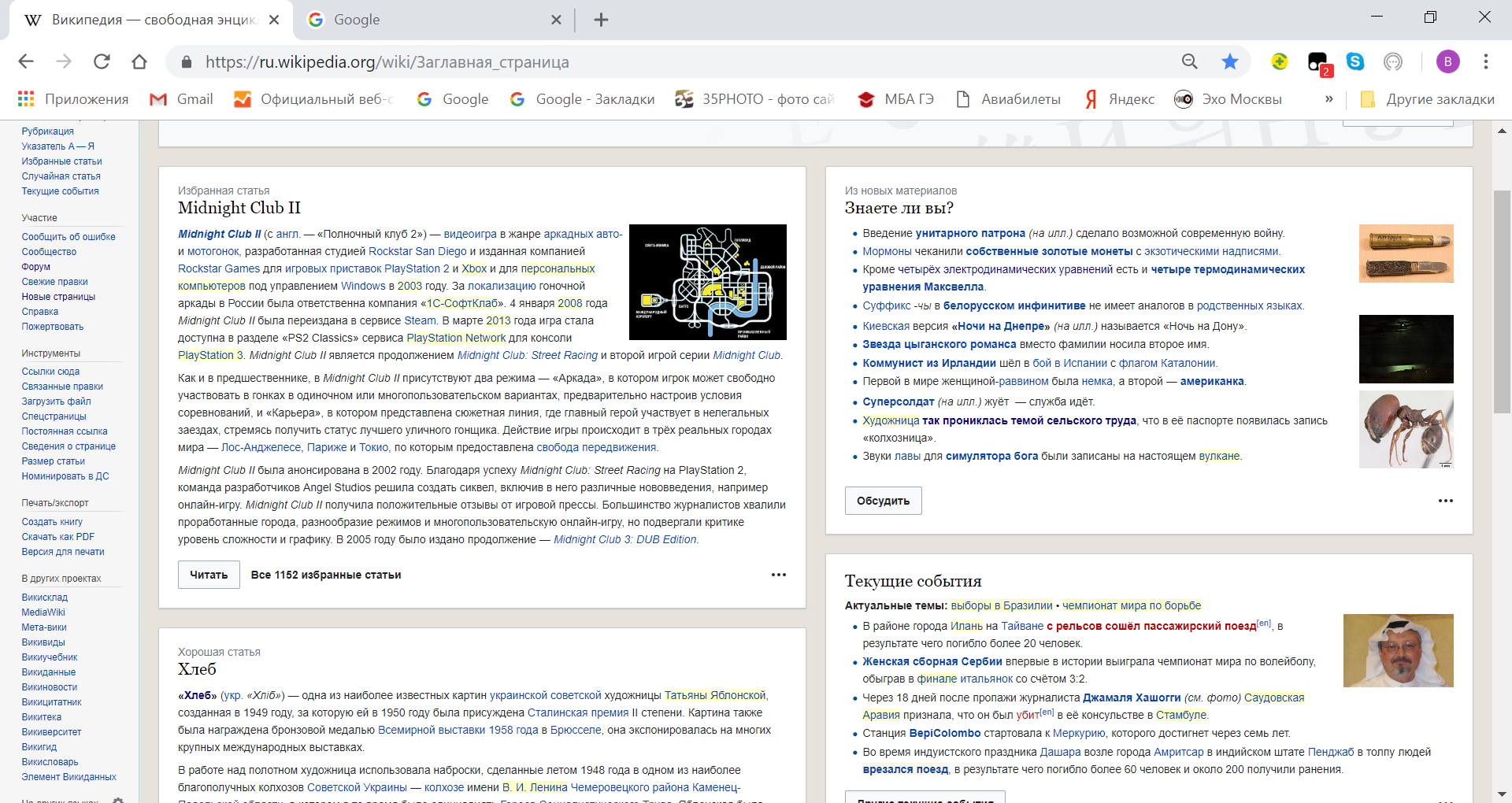Open the Midnight Club II map thumbnail

click(x=708, y=282)
